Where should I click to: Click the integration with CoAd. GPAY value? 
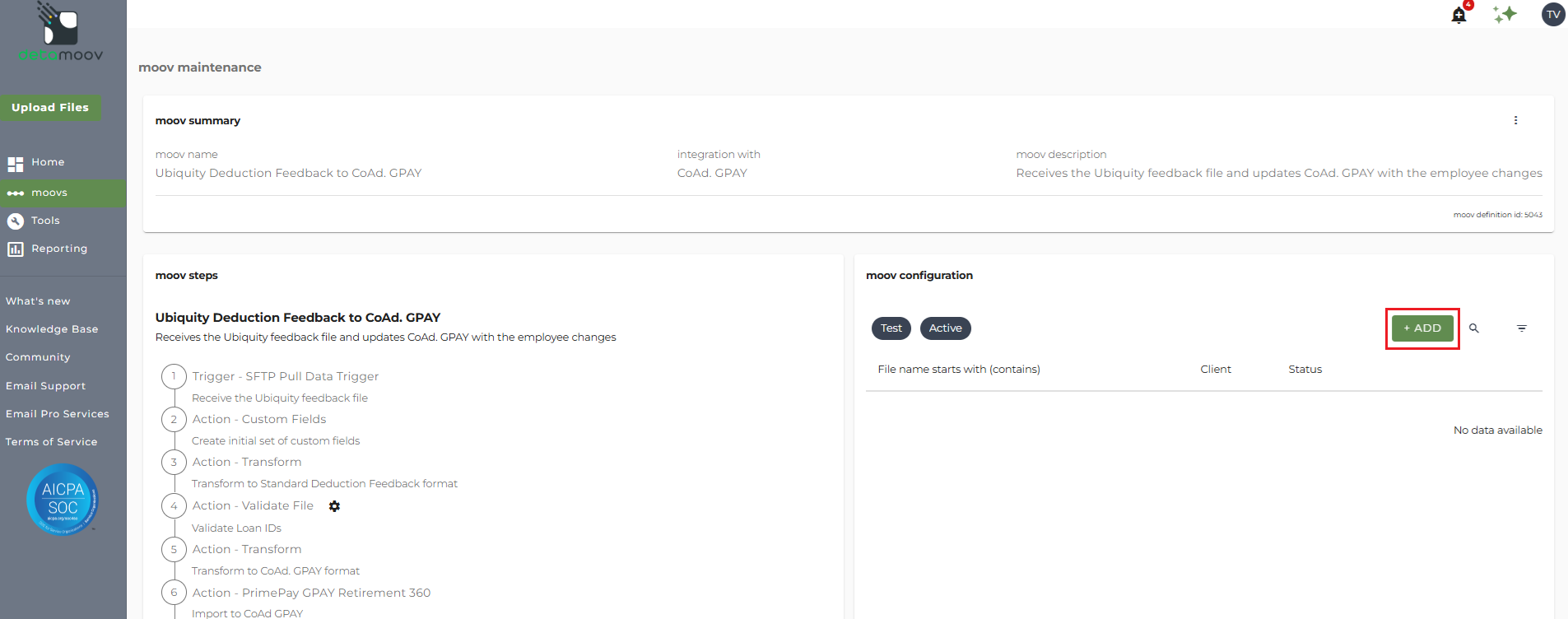pyautogui.click(x=712, y=173)
